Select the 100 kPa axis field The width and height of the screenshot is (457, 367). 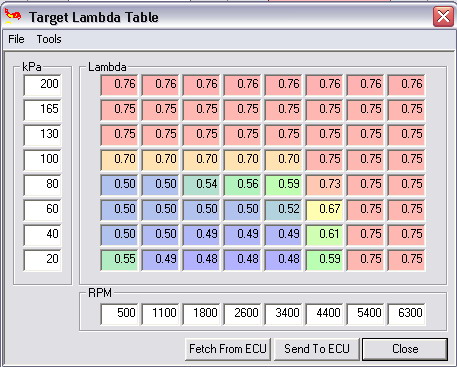pyautogui.click(x=43, y=160)
